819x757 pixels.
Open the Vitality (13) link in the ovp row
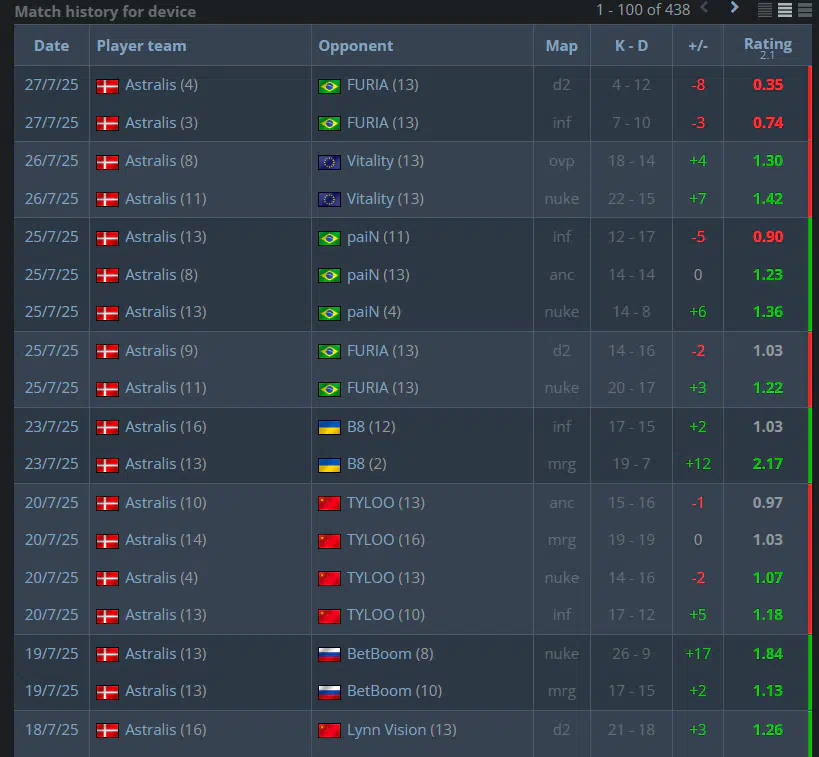[x=385, y=161]
